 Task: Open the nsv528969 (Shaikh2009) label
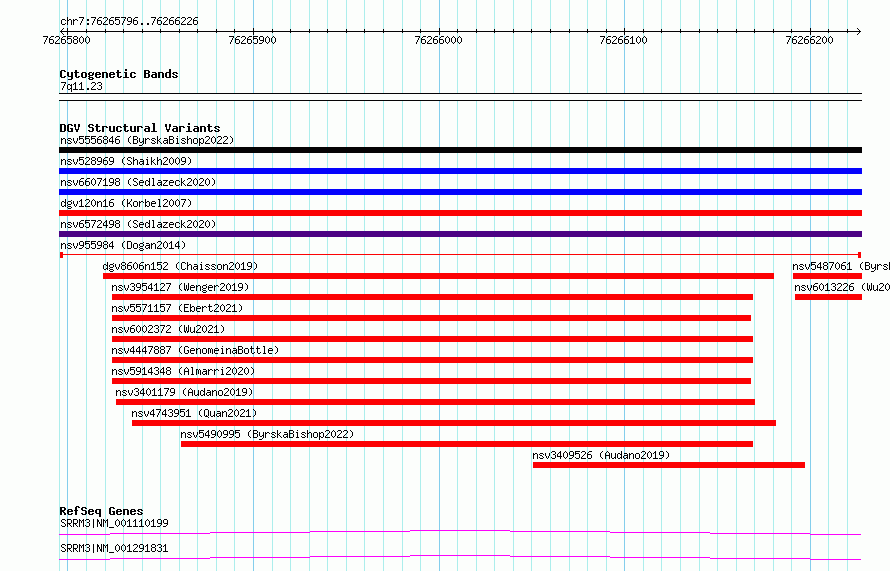point(126,161)
